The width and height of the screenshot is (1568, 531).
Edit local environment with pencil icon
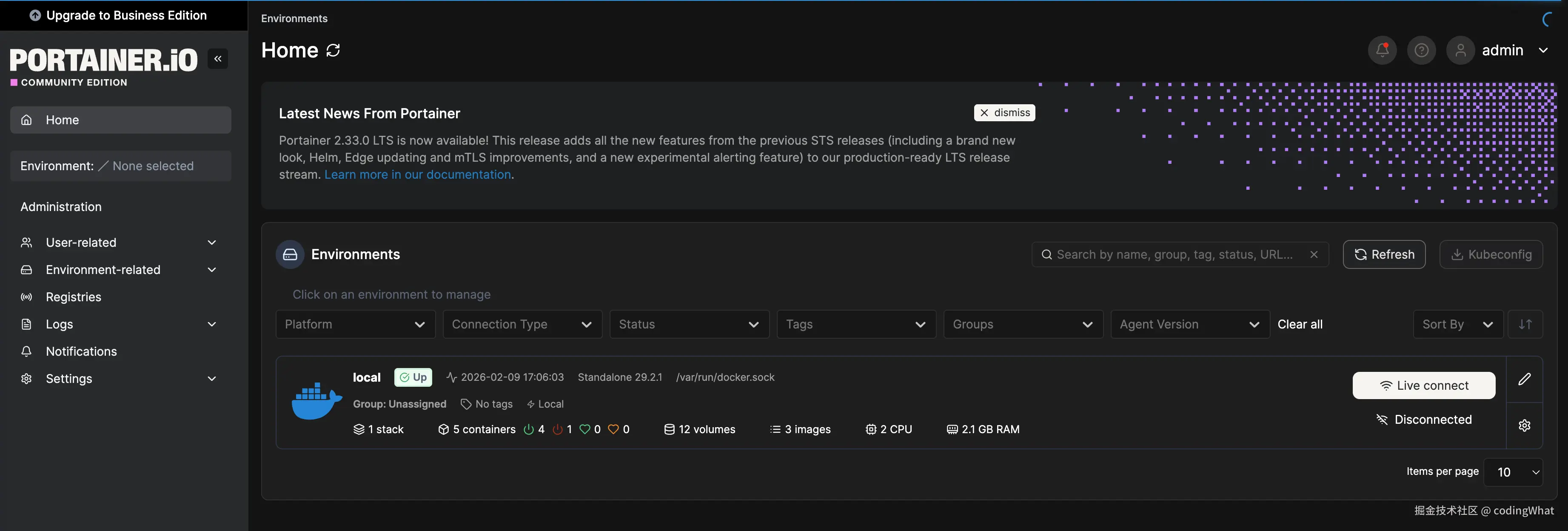tap(1524, 380)
